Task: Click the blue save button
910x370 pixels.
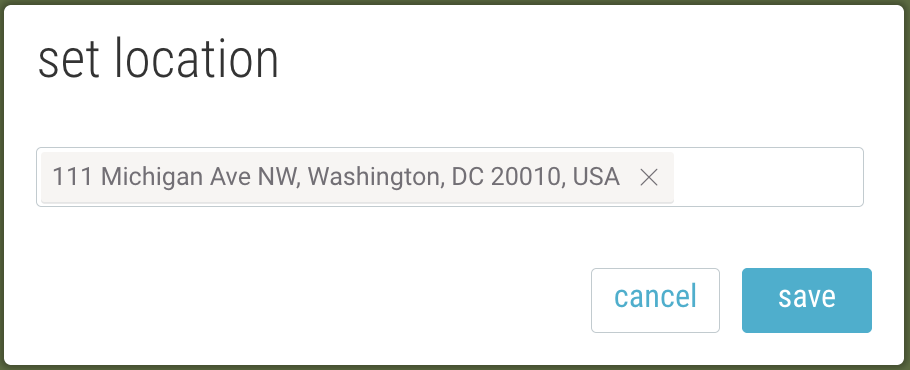Action: [807, 300]
